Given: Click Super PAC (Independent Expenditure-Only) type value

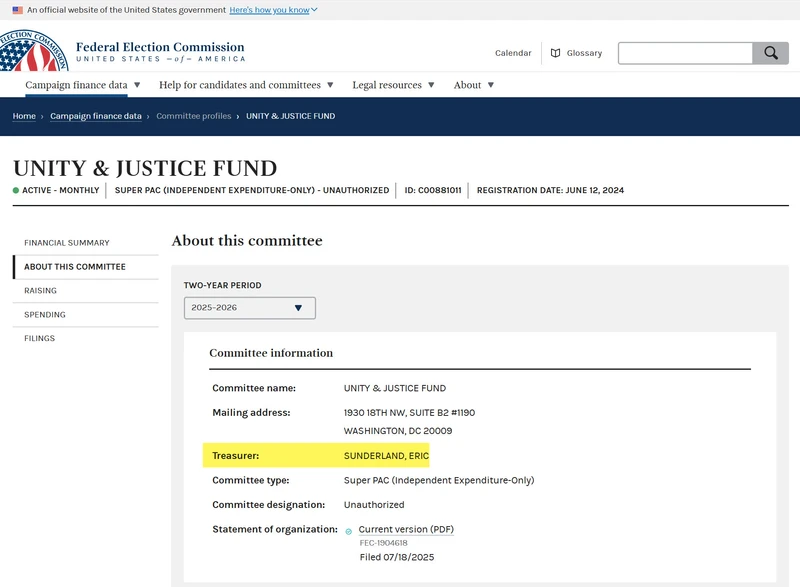Looking at the screenshot, I should (439, 480).
